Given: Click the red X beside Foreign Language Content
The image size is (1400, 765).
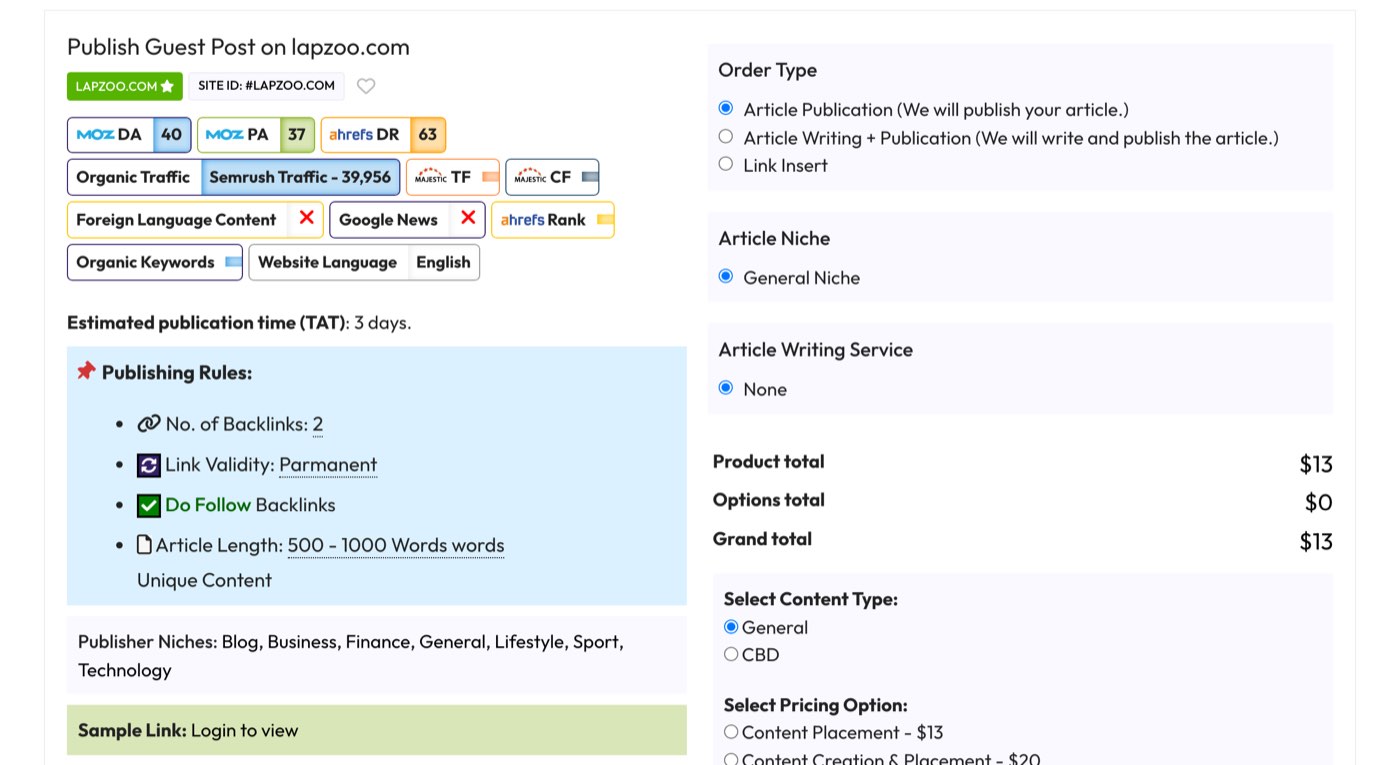Looking at the screenshot, I should [306, 218].
